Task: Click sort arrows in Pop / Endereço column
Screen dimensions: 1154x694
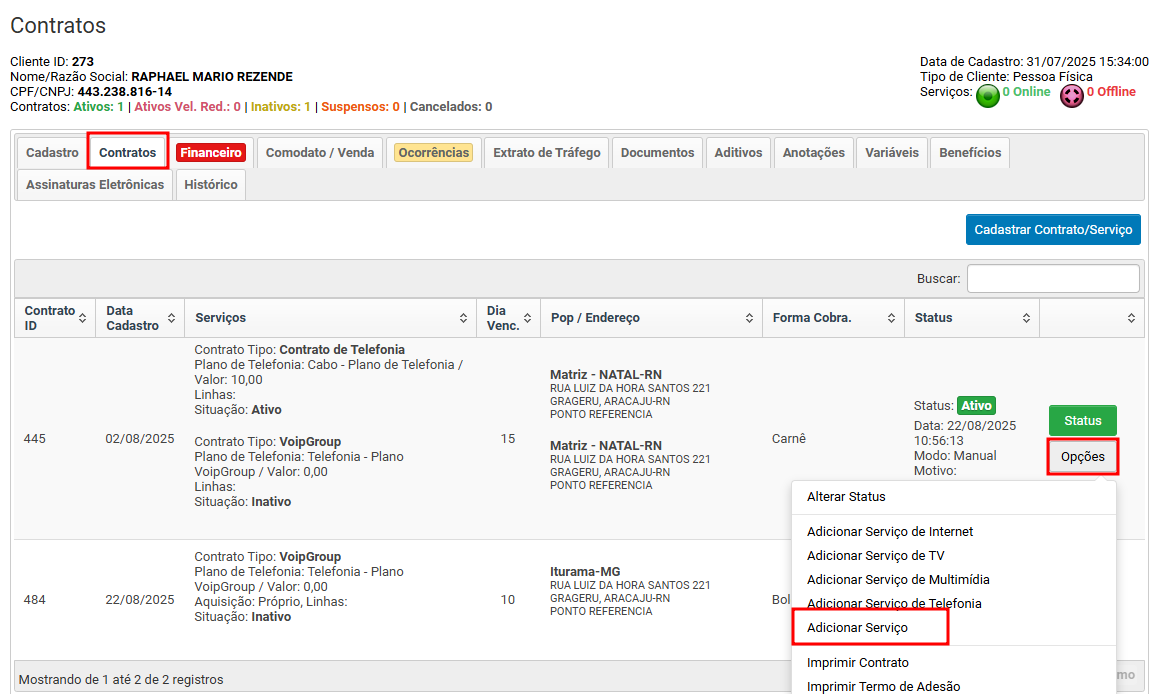Action: point(749,318)
